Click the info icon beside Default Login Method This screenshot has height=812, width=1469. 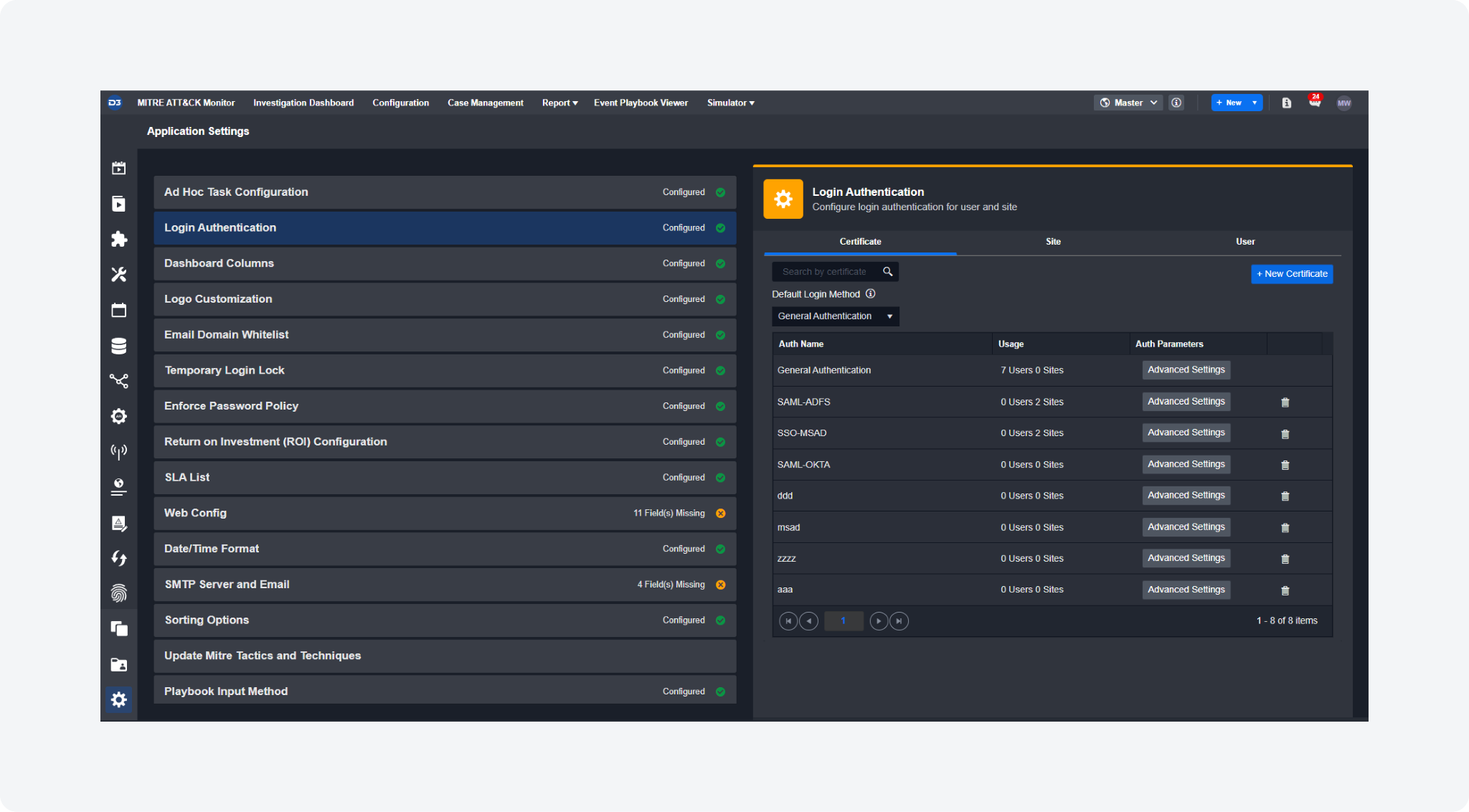point(870,294)
